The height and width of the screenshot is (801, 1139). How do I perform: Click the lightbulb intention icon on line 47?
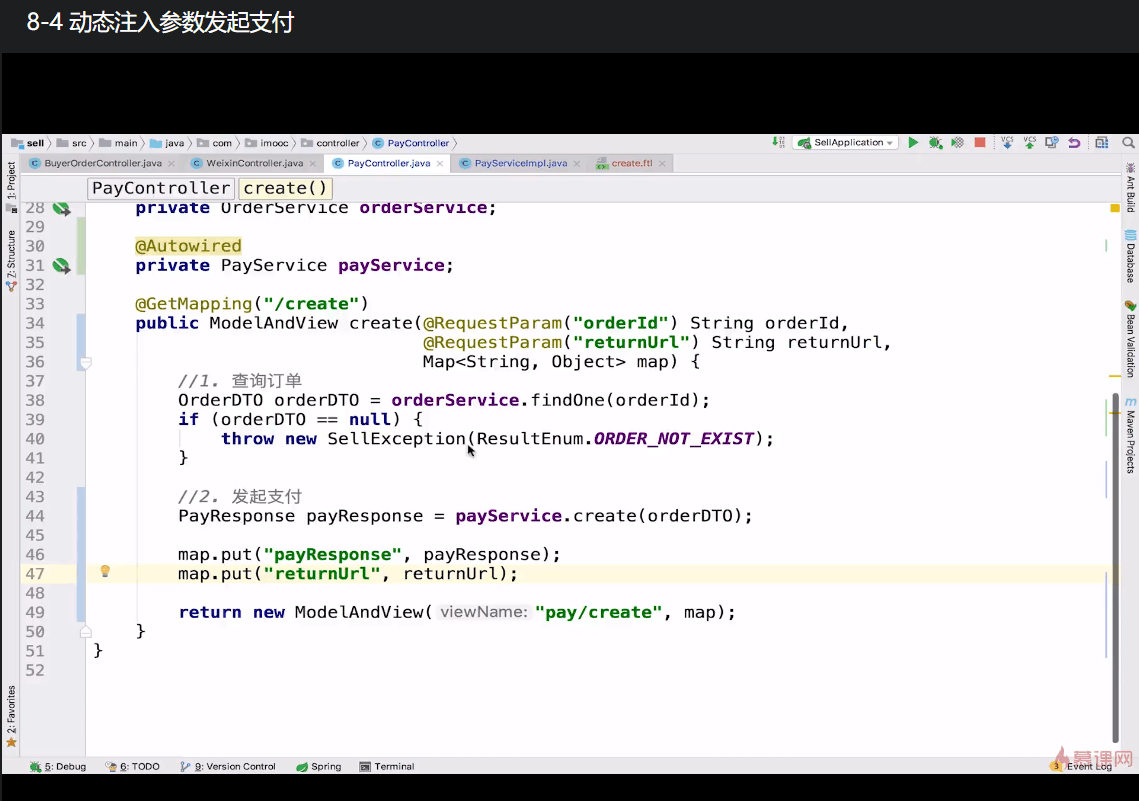[105, 572]
